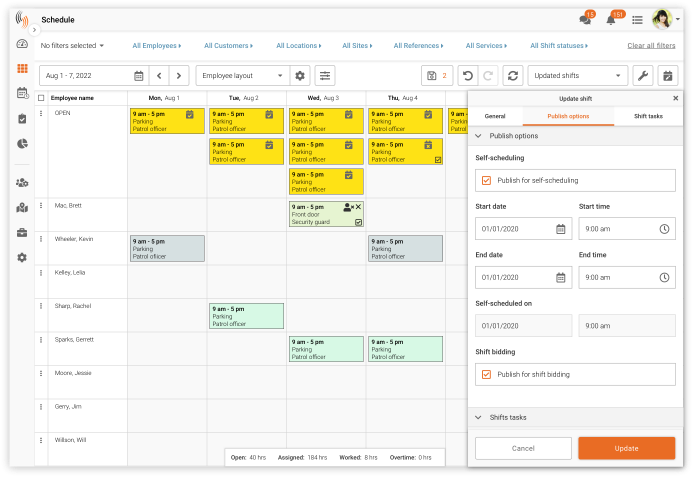The image size is (693, 477).
Task: Expand the All Services filter
Action: coord(486,46)
